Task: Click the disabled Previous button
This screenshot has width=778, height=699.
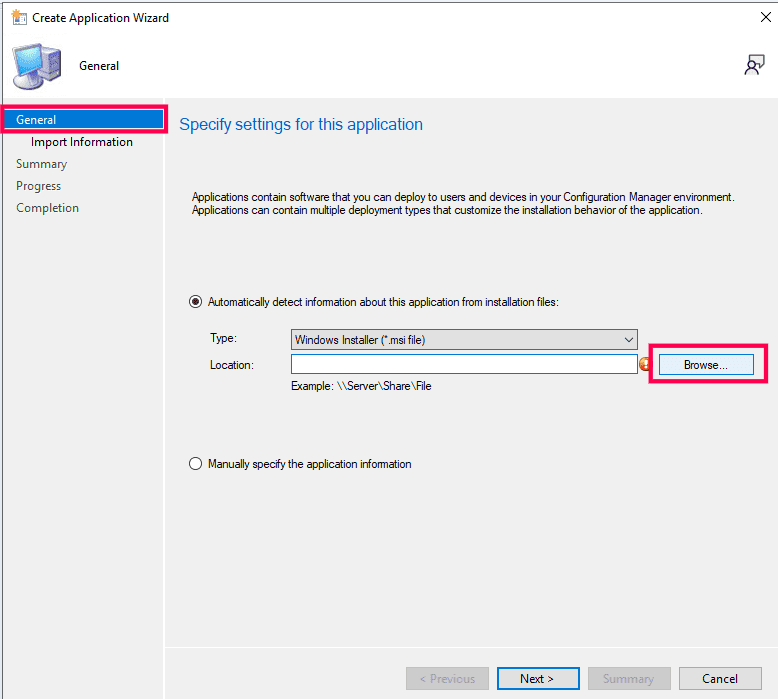Action: click(x=448, y=678)
